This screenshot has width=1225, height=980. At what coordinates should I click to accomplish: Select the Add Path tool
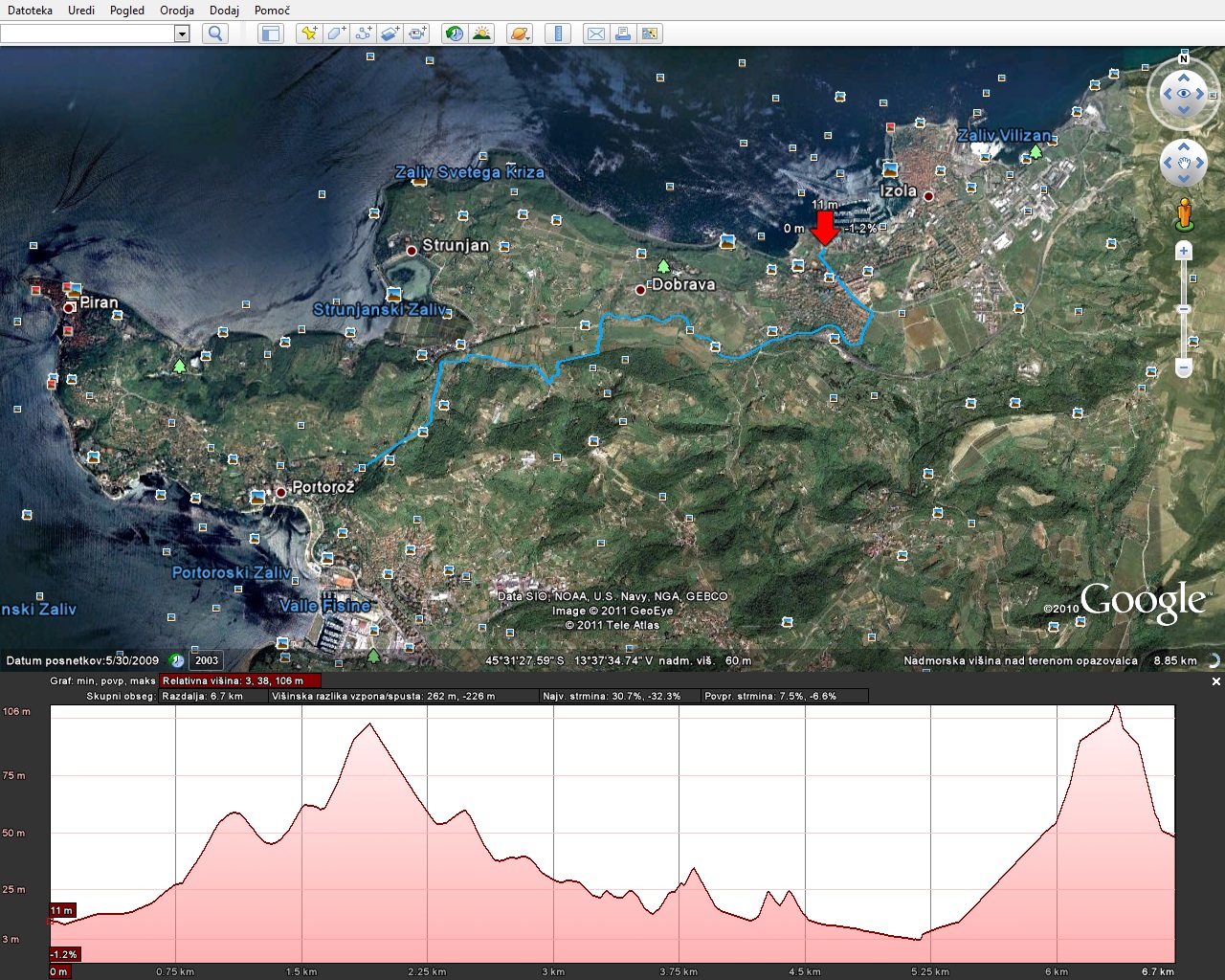(x=363, y=33)
